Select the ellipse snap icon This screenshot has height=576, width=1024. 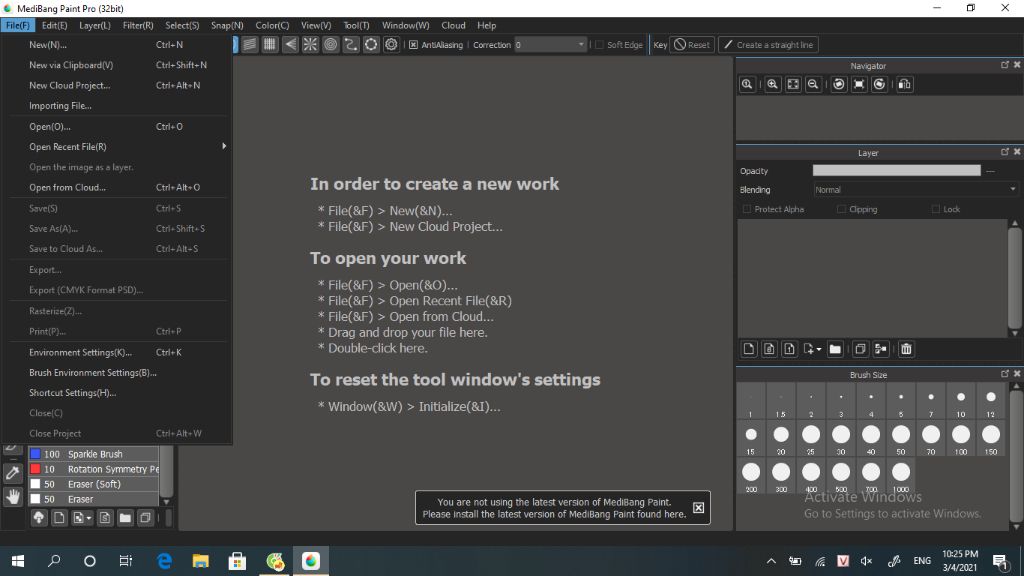coord(371,44)
